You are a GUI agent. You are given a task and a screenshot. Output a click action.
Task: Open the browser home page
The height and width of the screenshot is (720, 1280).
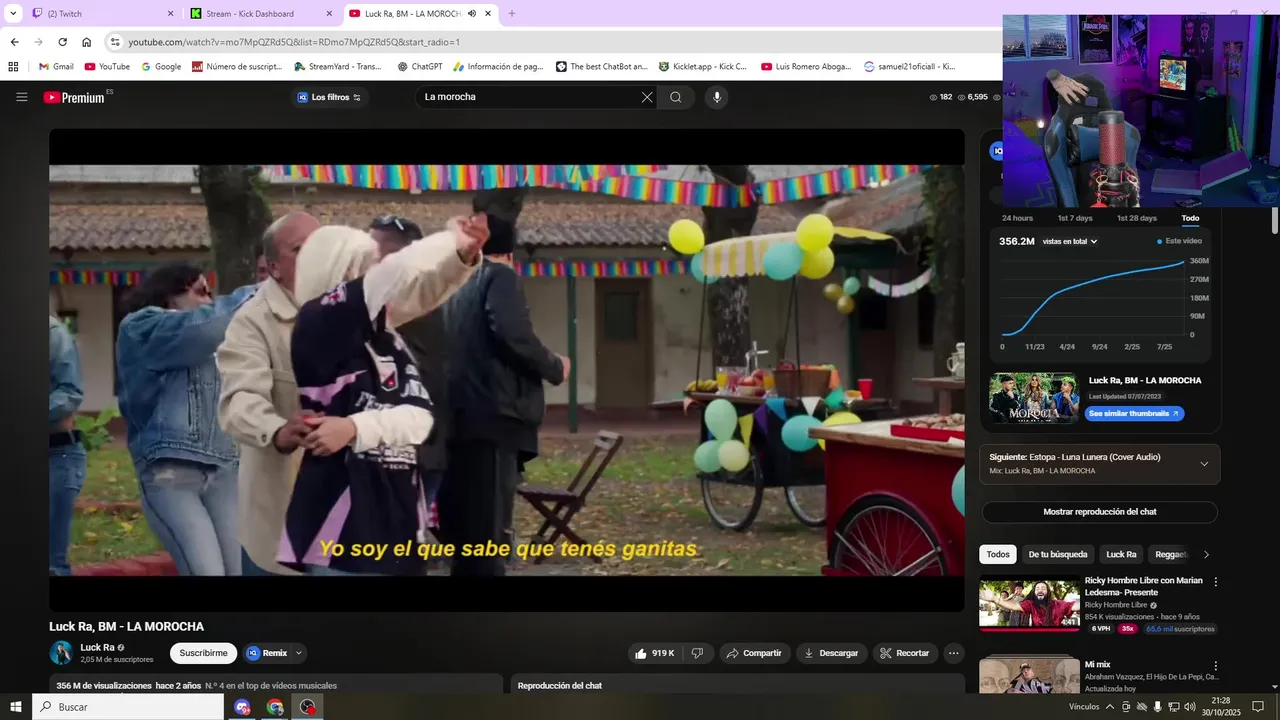(x=87, y=42)
